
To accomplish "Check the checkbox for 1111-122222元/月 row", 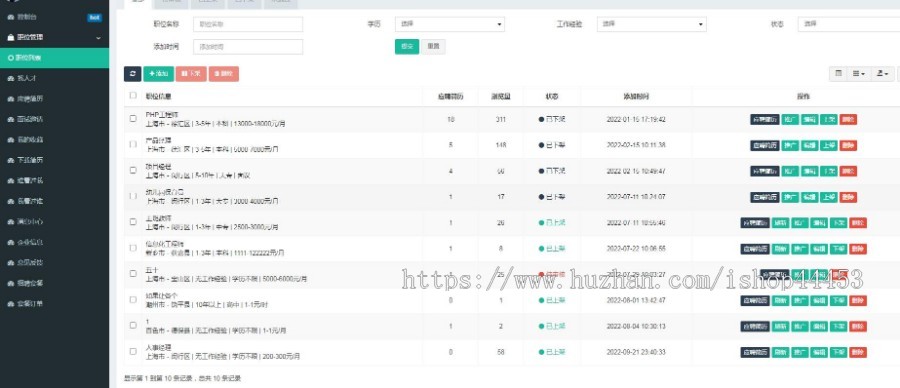I will [x=133, y=248].
